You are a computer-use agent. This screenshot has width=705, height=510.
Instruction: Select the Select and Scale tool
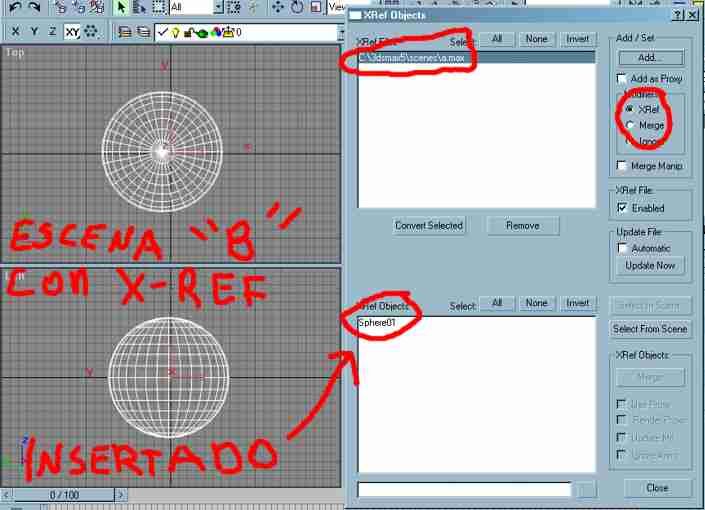tap(317, 7)
